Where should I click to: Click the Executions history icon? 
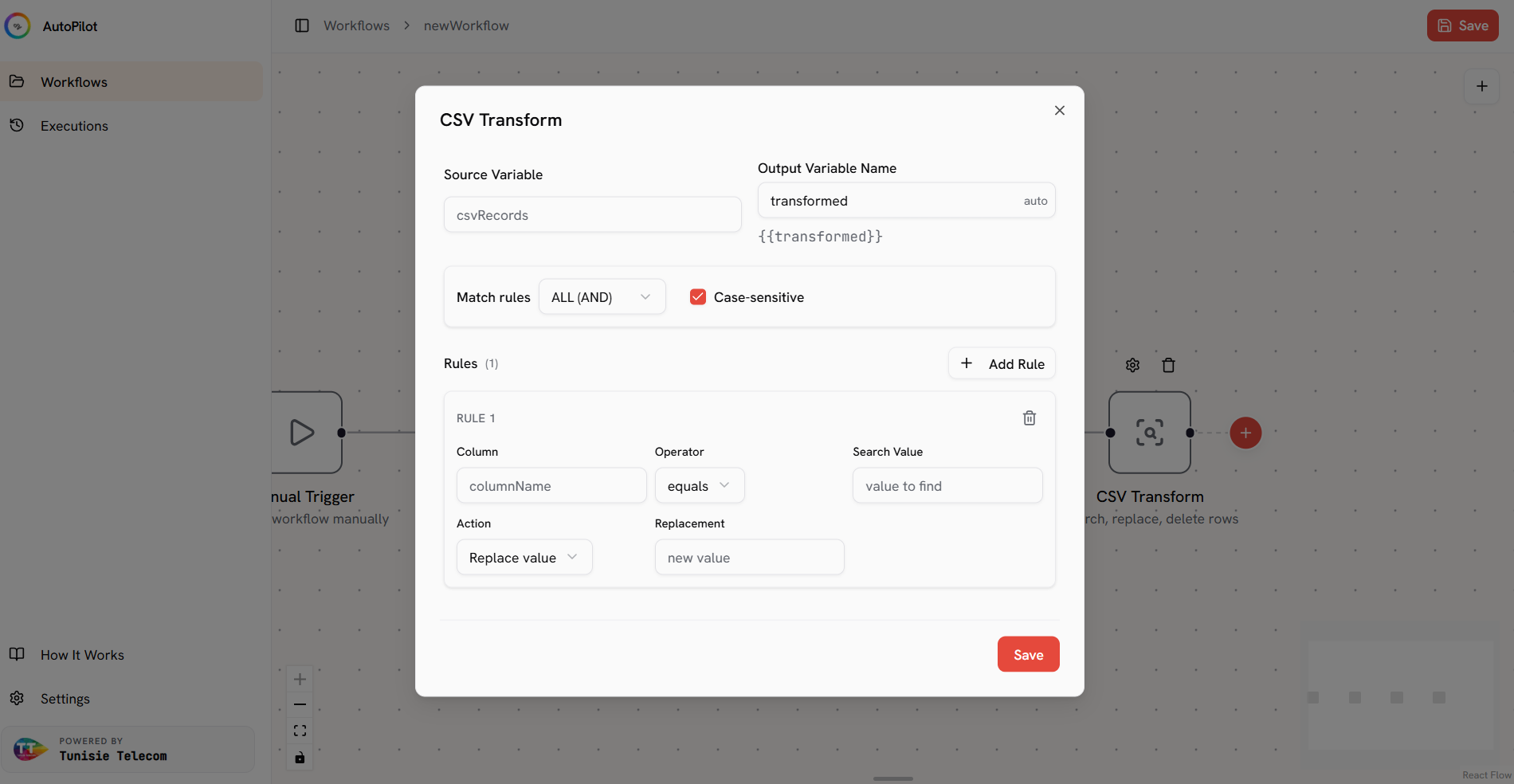tap(17, 125)
